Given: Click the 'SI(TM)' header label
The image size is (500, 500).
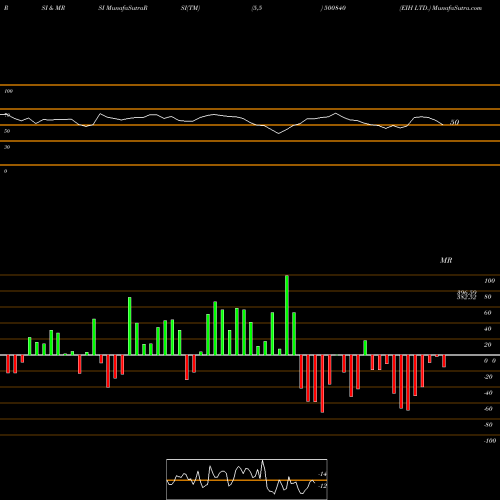Looking at the screenshot, I should pos(190,8).
